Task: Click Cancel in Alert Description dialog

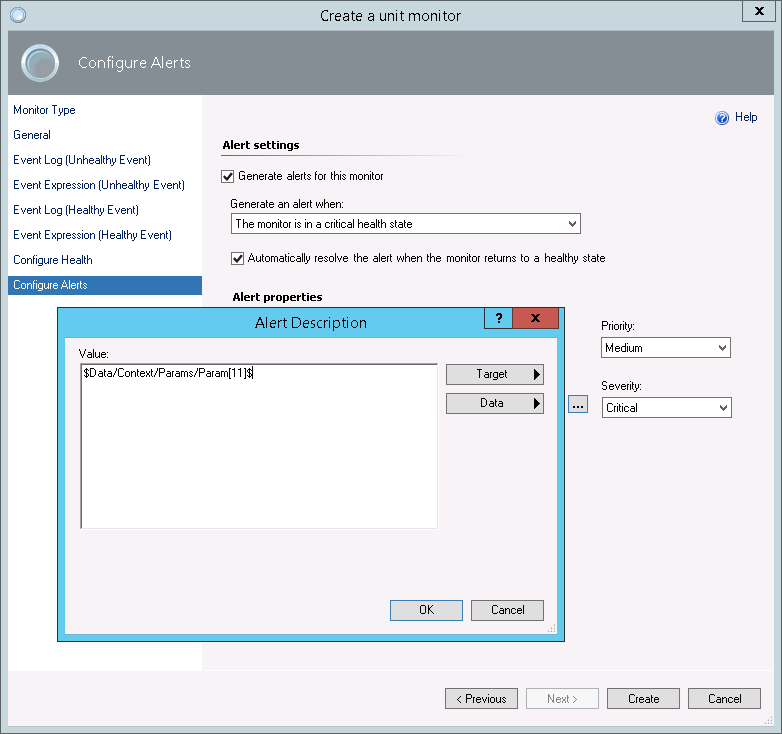Action: (x=507, y=610)
